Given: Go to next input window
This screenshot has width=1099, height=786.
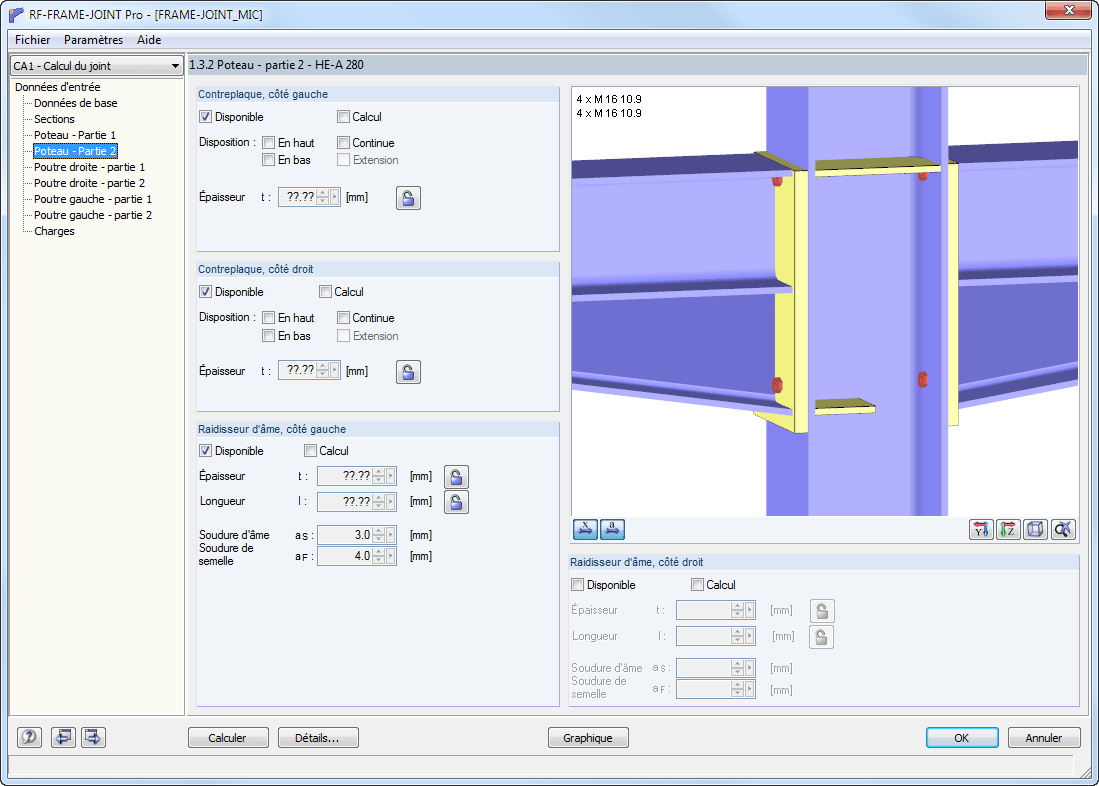Looking at the screenshot, I should click(x=93, y=737).
